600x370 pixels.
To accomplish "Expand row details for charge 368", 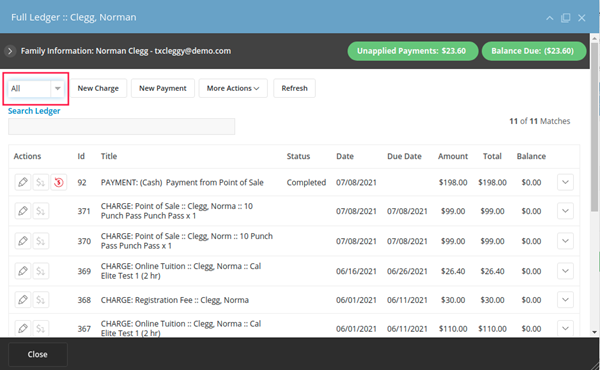I will pyautogui.click(x=565, y=300).
